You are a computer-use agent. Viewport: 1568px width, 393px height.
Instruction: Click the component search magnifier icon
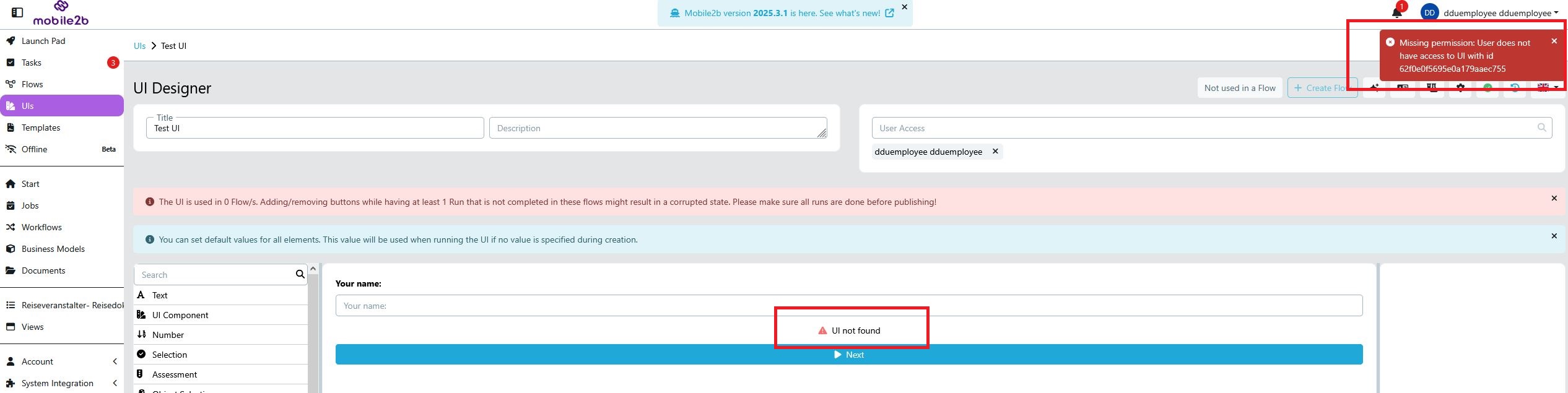click(x=300, y=274)
